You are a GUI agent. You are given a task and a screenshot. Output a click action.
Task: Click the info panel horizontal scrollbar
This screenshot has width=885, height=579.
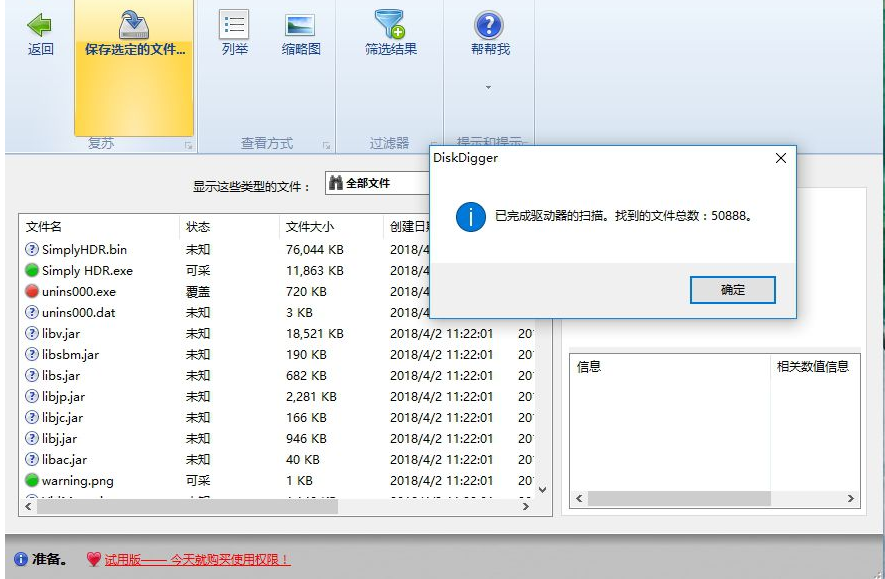679,498
